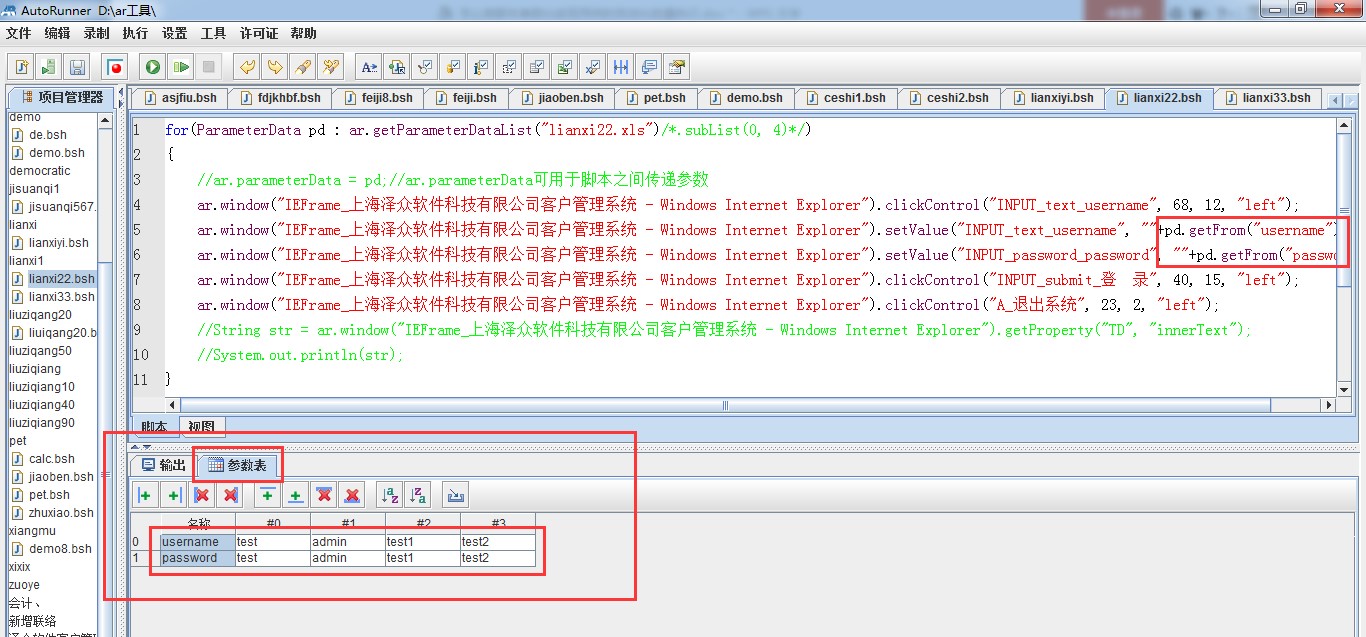Open lianxi33.bsh in project tree
Image resolution: width=1366 pixels, height=637 pixels.
(61, 297)
